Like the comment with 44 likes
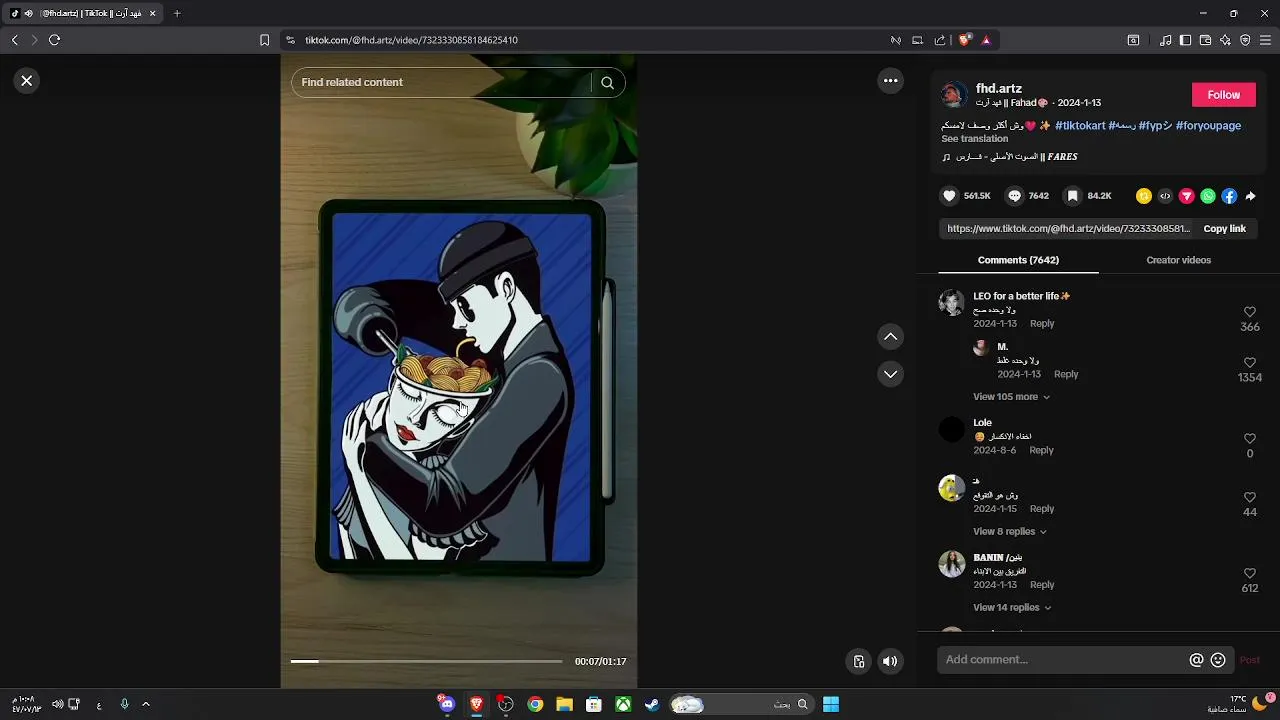The width and height of the screenshot is (1280, 720). (x=1249, y=498)
